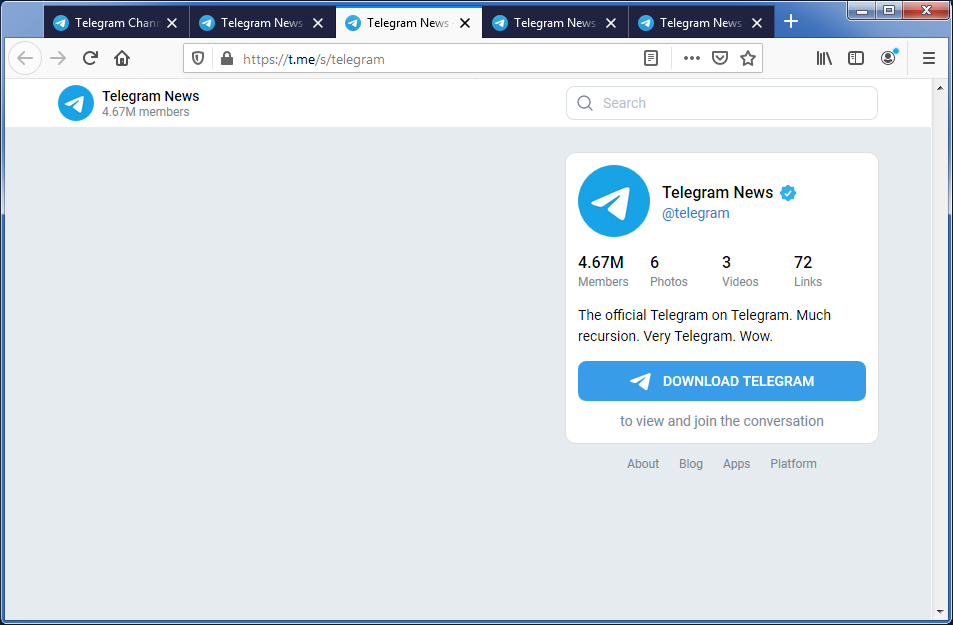Close the fifth Telegram News tab

tap(757, 23)
